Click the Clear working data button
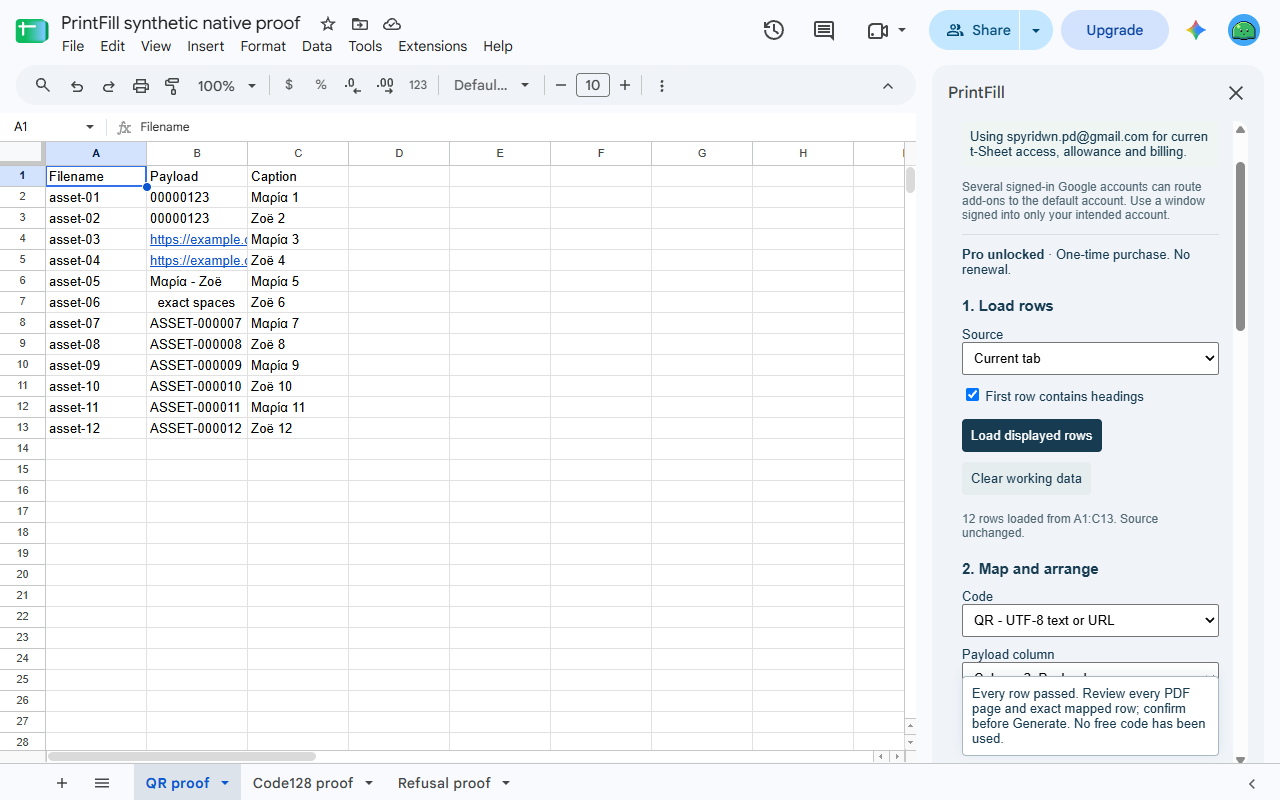The image size is (1280, 800). click(1026, 478)
